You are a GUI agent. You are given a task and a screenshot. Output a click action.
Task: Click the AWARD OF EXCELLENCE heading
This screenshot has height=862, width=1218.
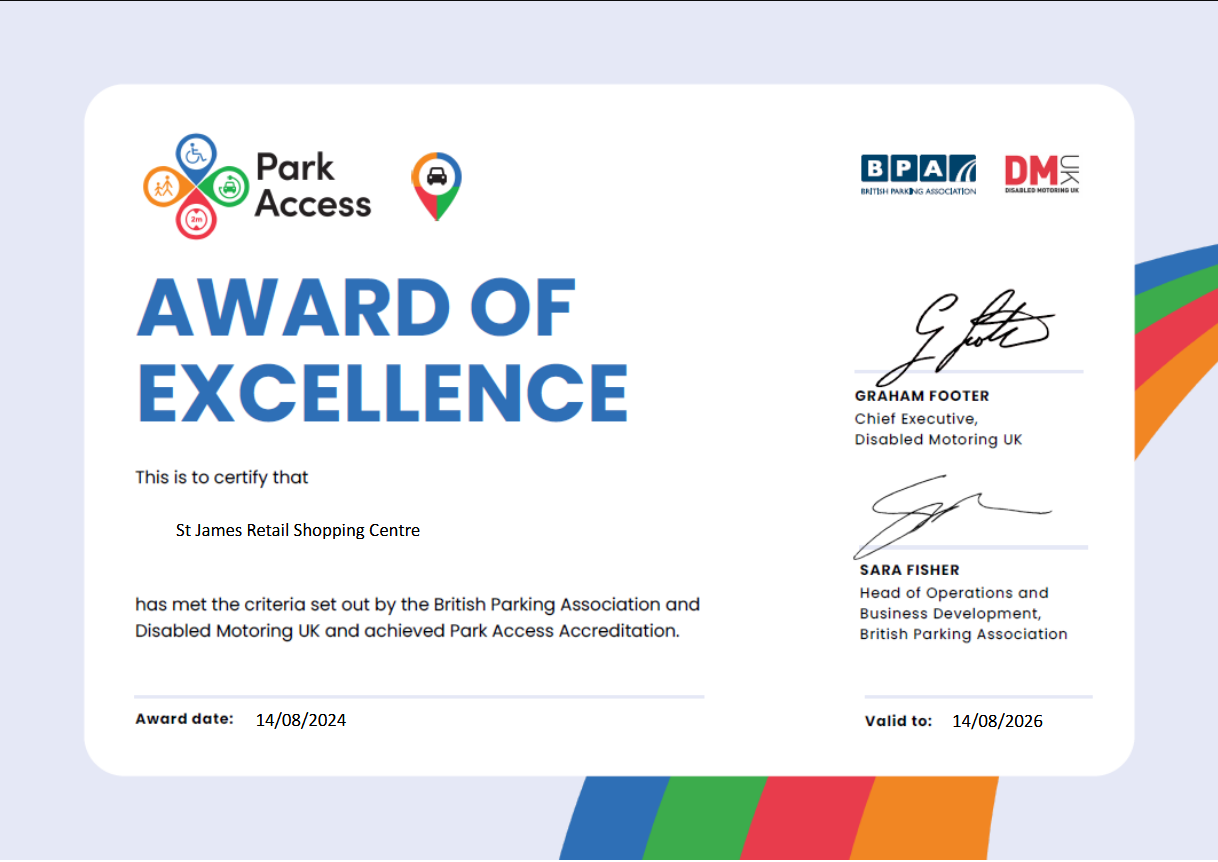pyautogui.click(x=382, y=348)
